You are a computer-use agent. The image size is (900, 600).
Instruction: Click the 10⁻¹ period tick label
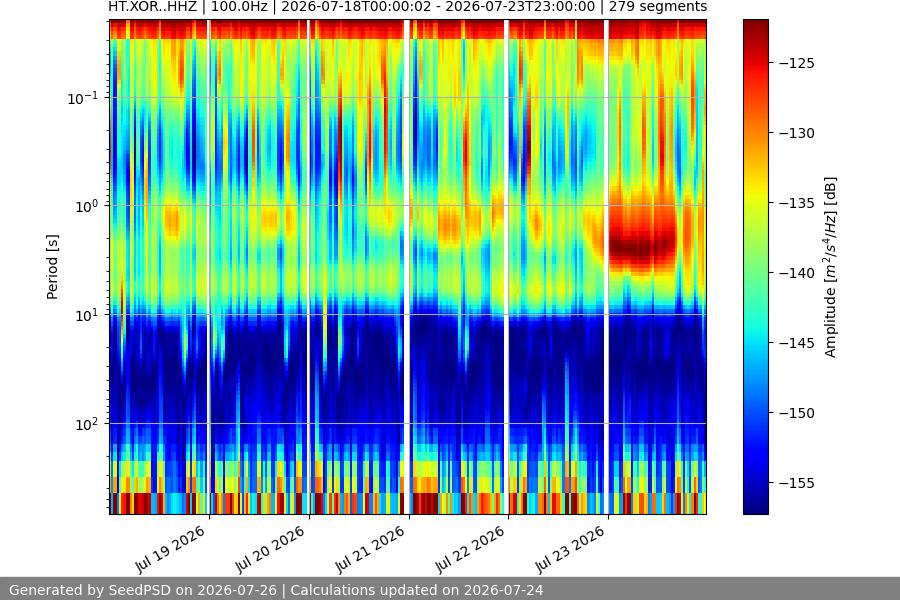coord(82,98)
